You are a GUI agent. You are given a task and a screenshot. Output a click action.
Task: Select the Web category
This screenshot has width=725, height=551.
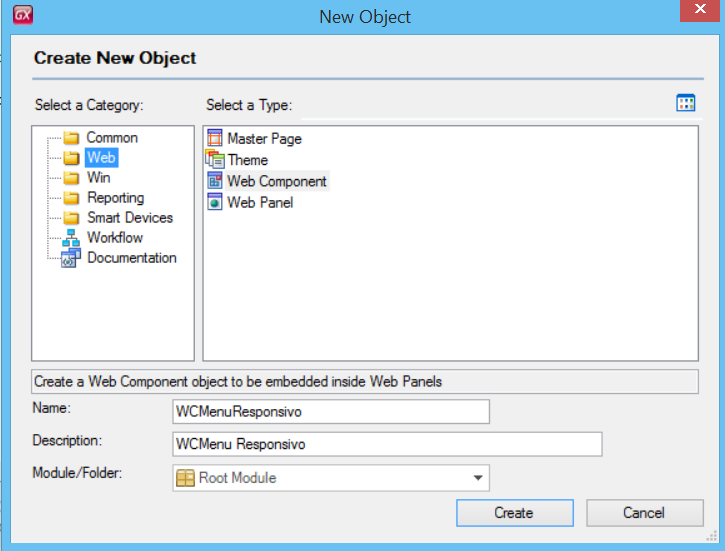(101, 158)
